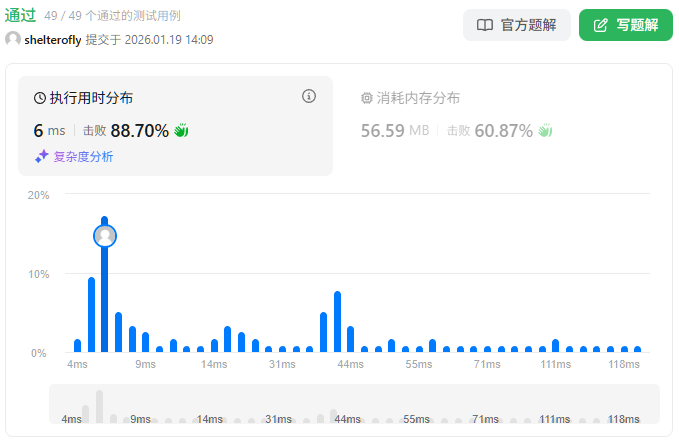Click the 通过 accepted status text
Image resolution: width=679 pixels, height=441 pixels.
pyautogui.click(x=21, y=16)
